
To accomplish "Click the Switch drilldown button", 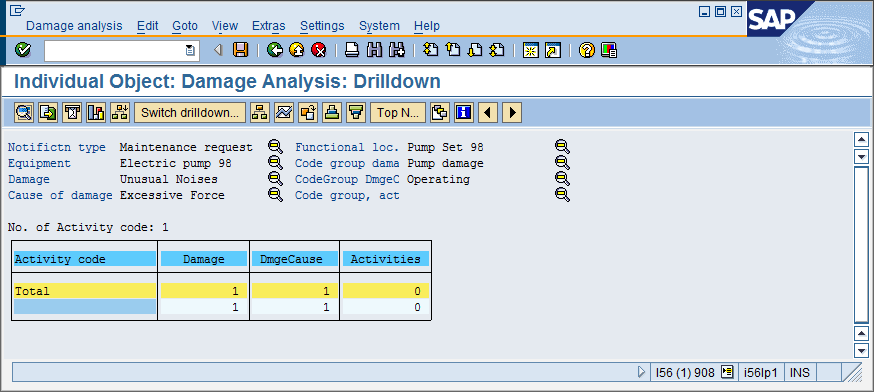I will pos(190,113).
